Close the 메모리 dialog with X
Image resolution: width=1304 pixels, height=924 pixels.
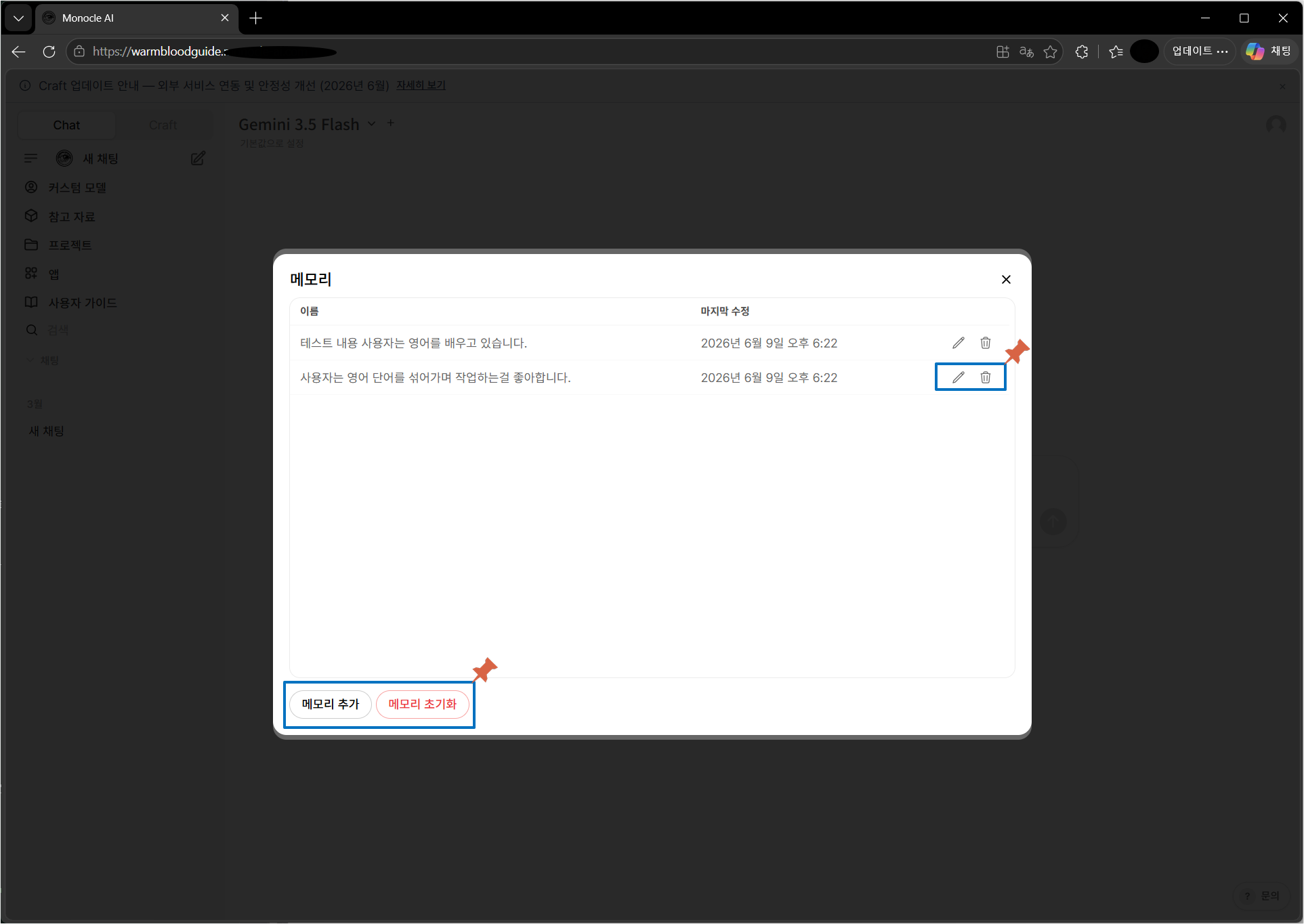[1006, 279]
